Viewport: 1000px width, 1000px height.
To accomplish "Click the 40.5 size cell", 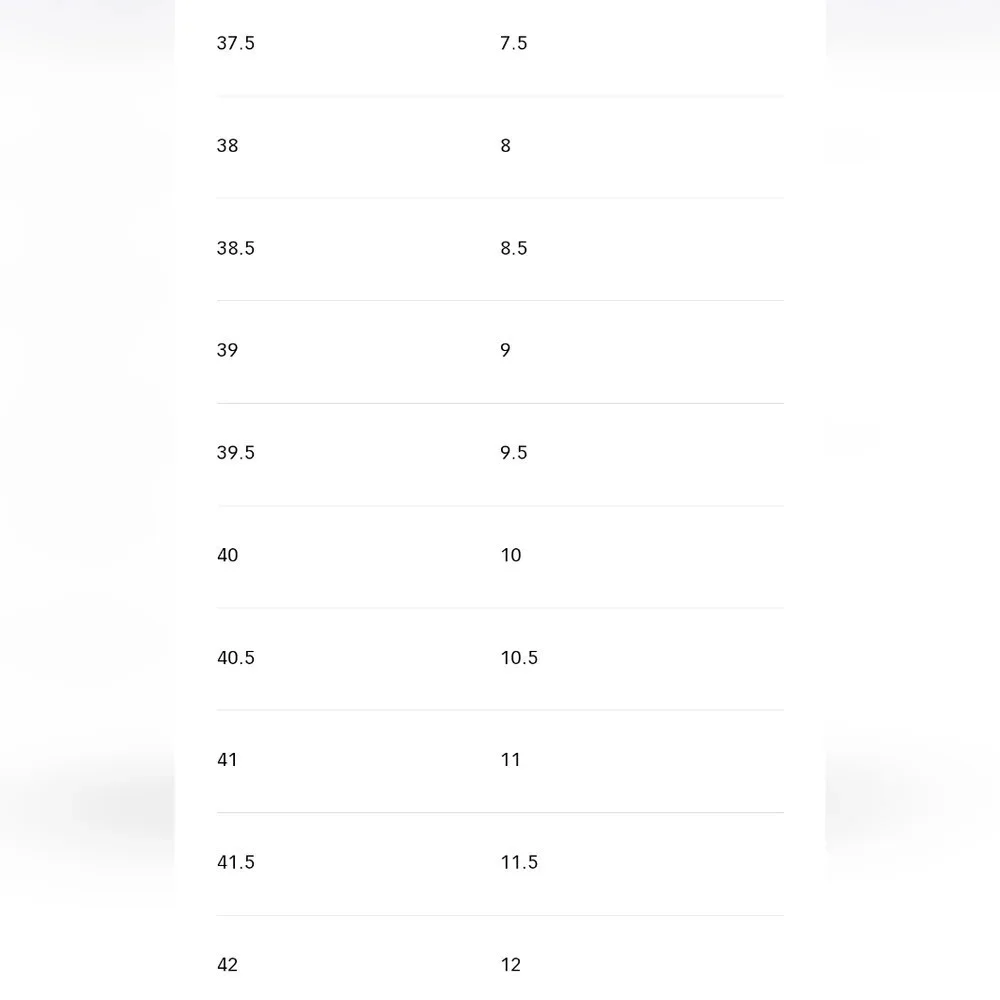I will [236, 657].
